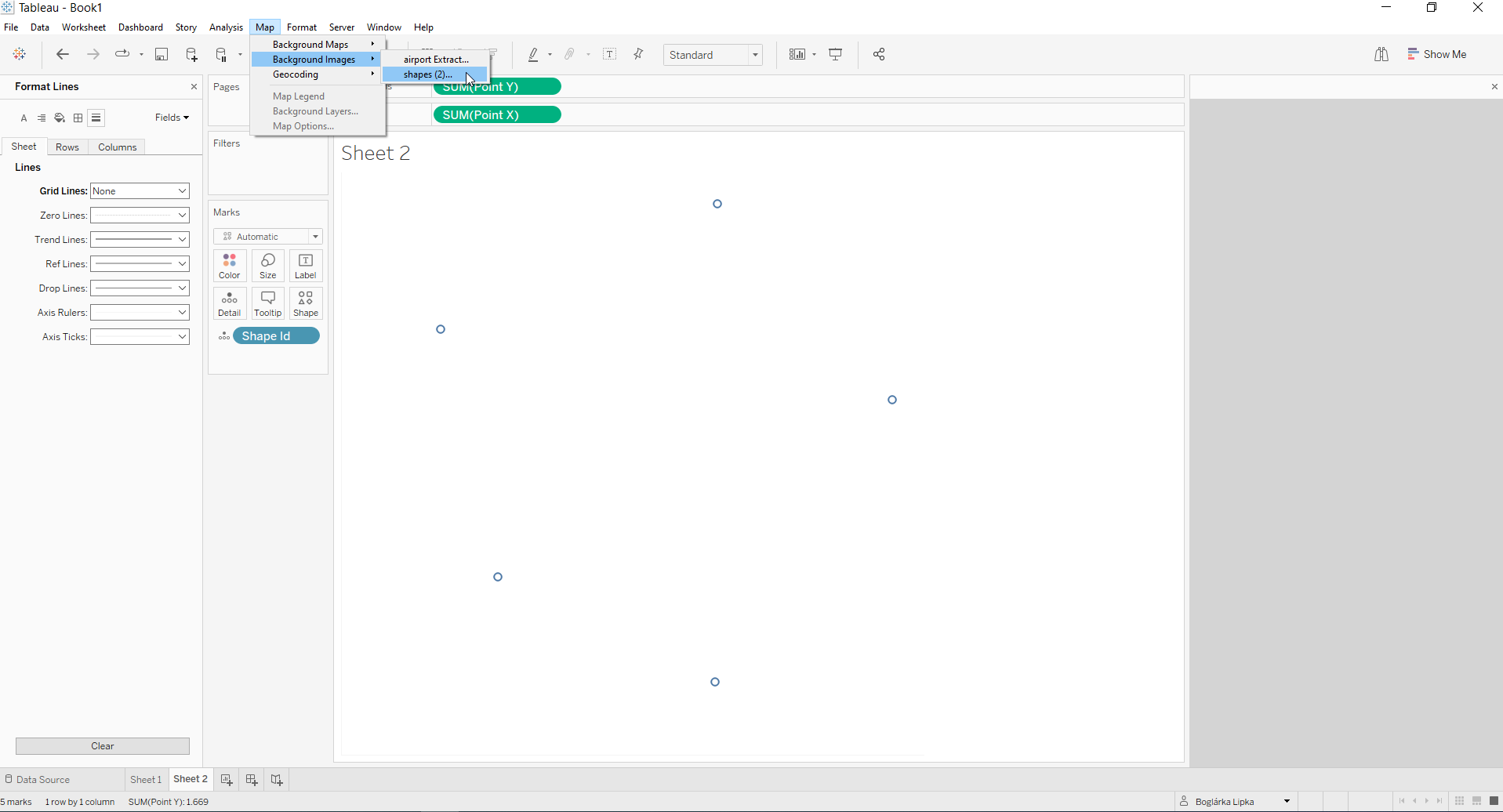Add a new story icon
The image size is (1503, 812).
tap(277, 780)
